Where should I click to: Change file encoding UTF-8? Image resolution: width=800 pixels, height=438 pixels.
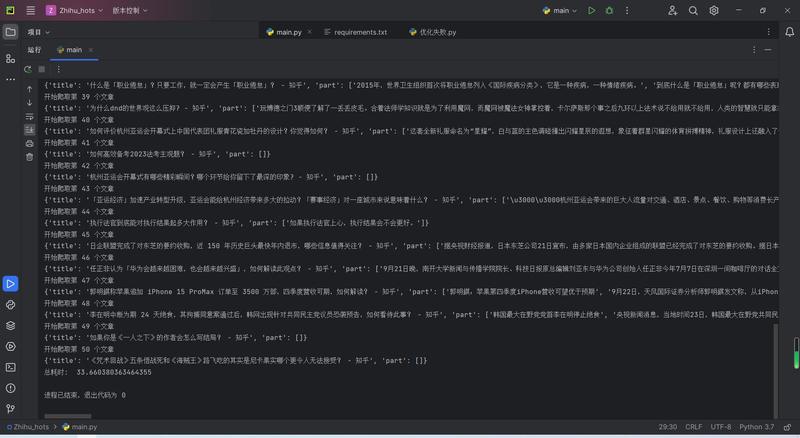tap(720, 427)
